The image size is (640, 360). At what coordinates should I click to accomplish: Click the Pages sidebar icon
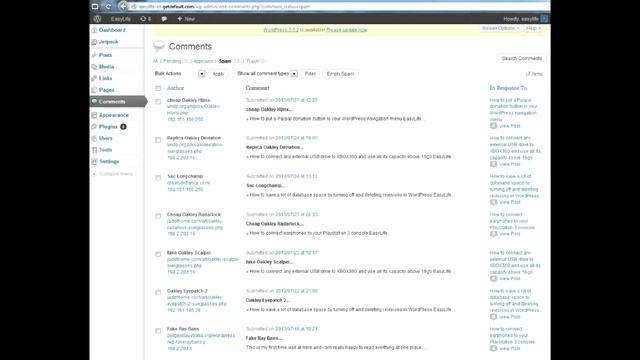[94, 90]
